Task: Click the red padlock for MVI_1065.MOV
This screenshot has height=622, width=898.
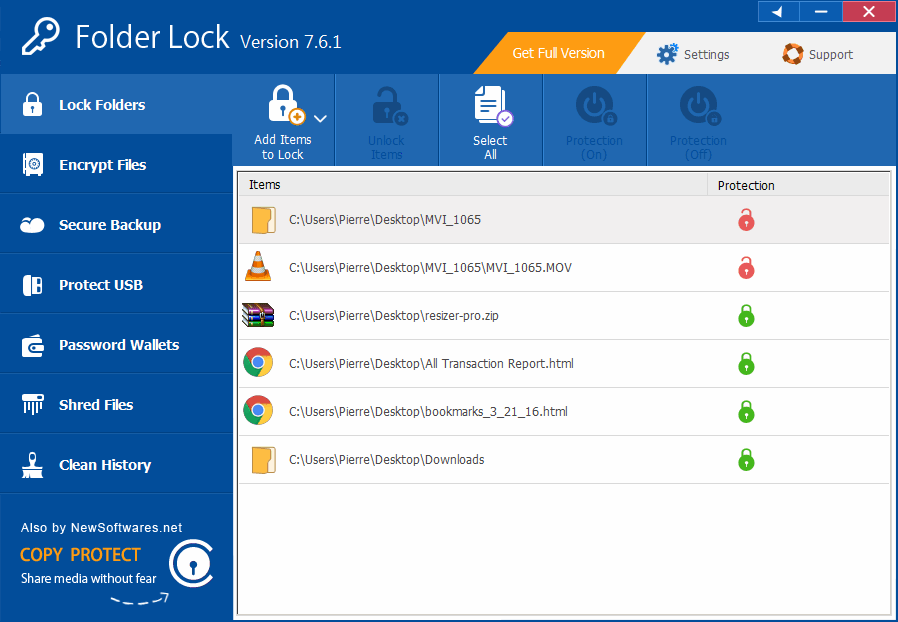Action: pos(746,267)
